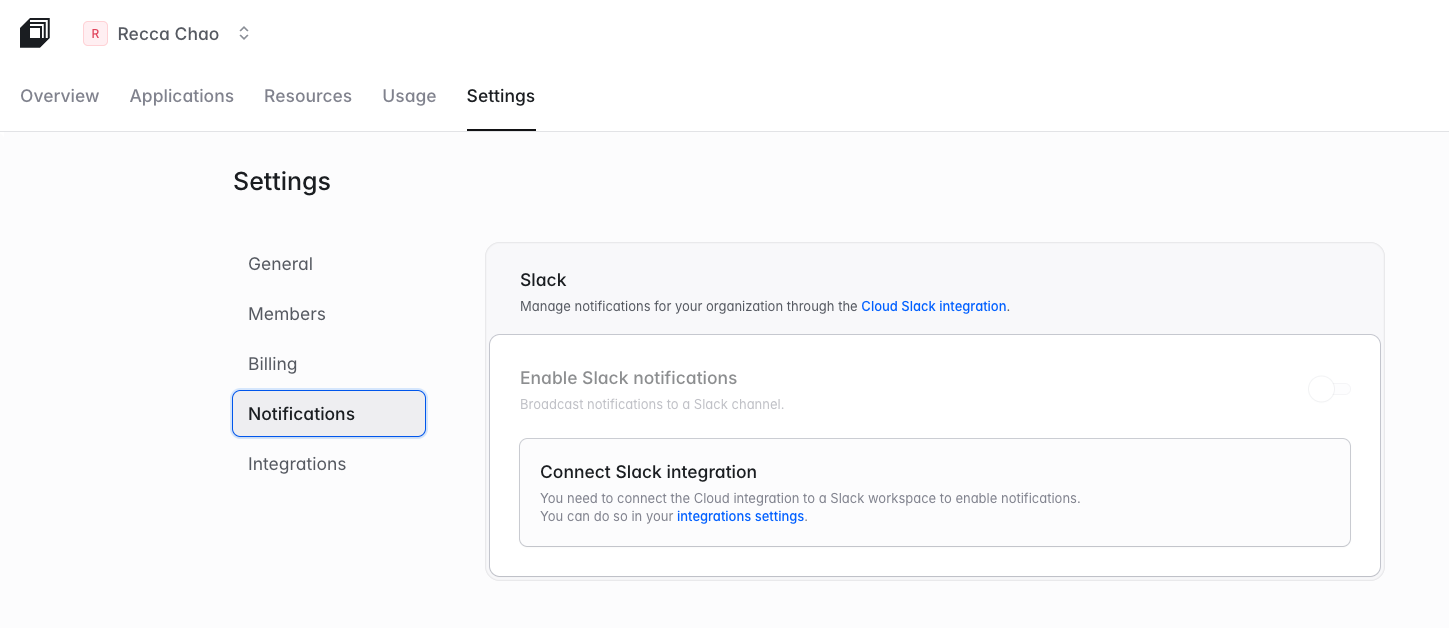Open Integrations settings from sidebar
1449x628 pixels.
pos(297,464)
